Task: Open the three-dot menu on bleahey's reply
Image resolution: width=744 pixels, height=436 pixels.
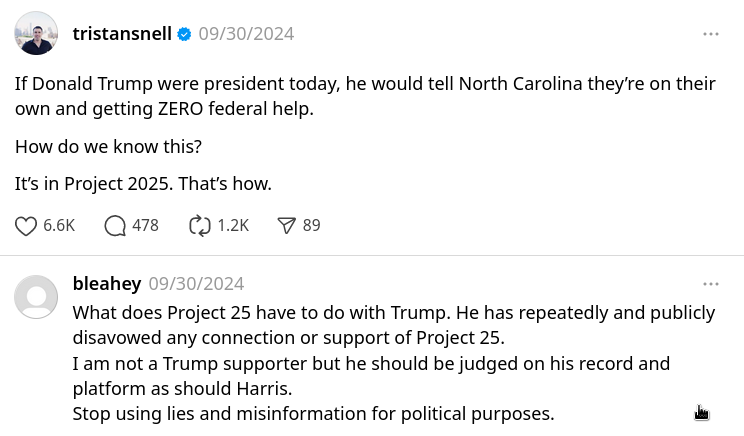Action: coord(711,284)
